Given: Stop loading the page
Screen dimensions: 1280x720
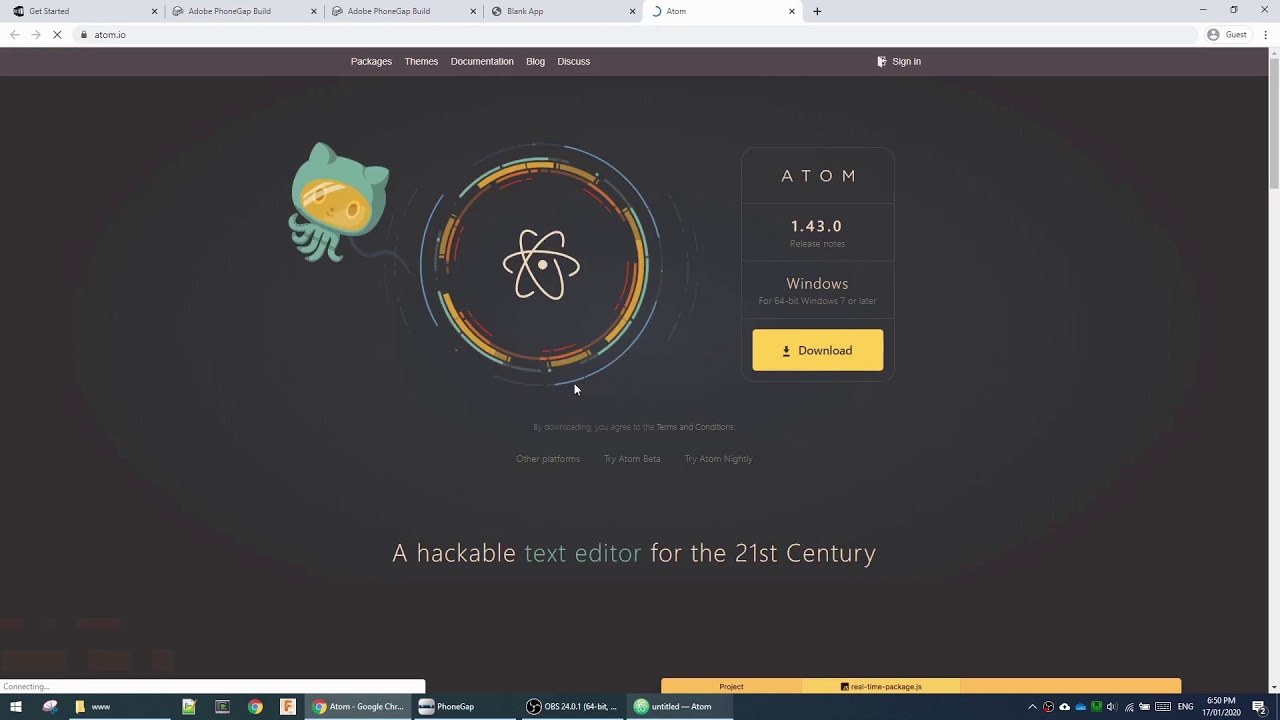Looking at the screenshot, I should pos(57,35).
